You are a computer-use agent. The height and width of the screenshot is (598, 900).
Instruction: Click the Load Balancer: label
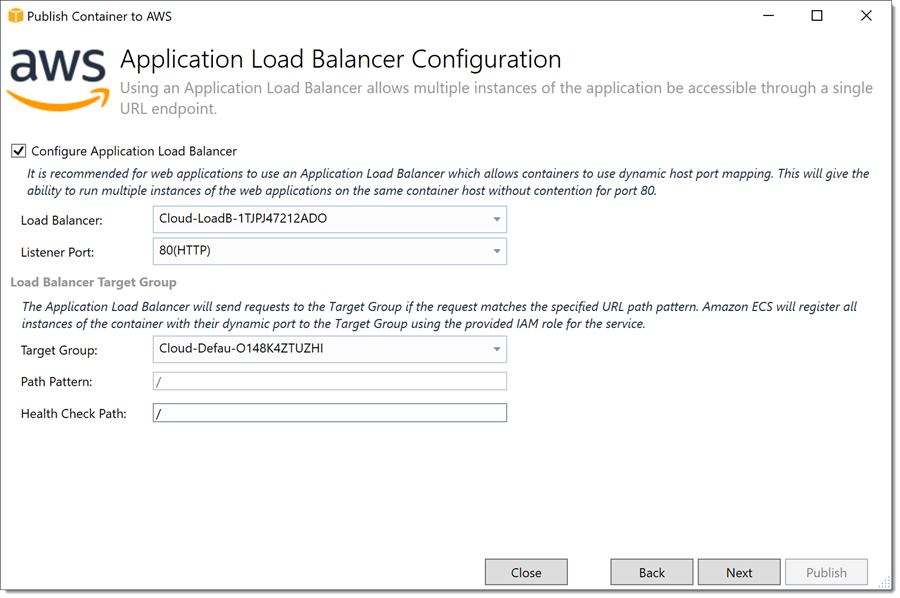click(61, 220)
